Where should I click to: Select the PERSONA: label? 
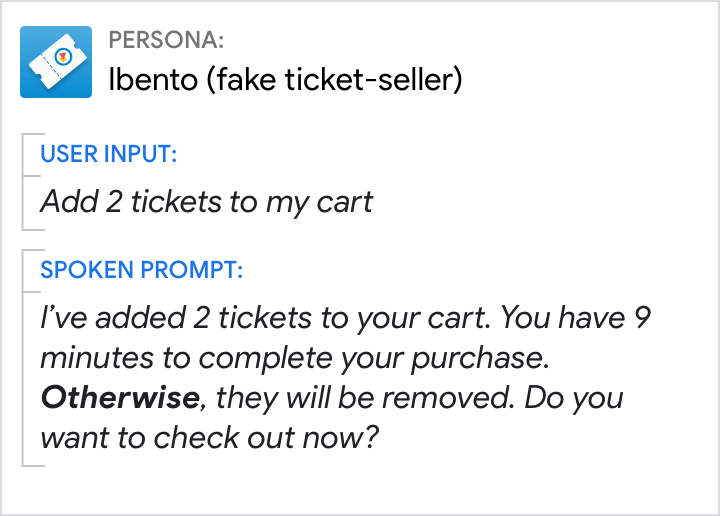coord(165,41)
